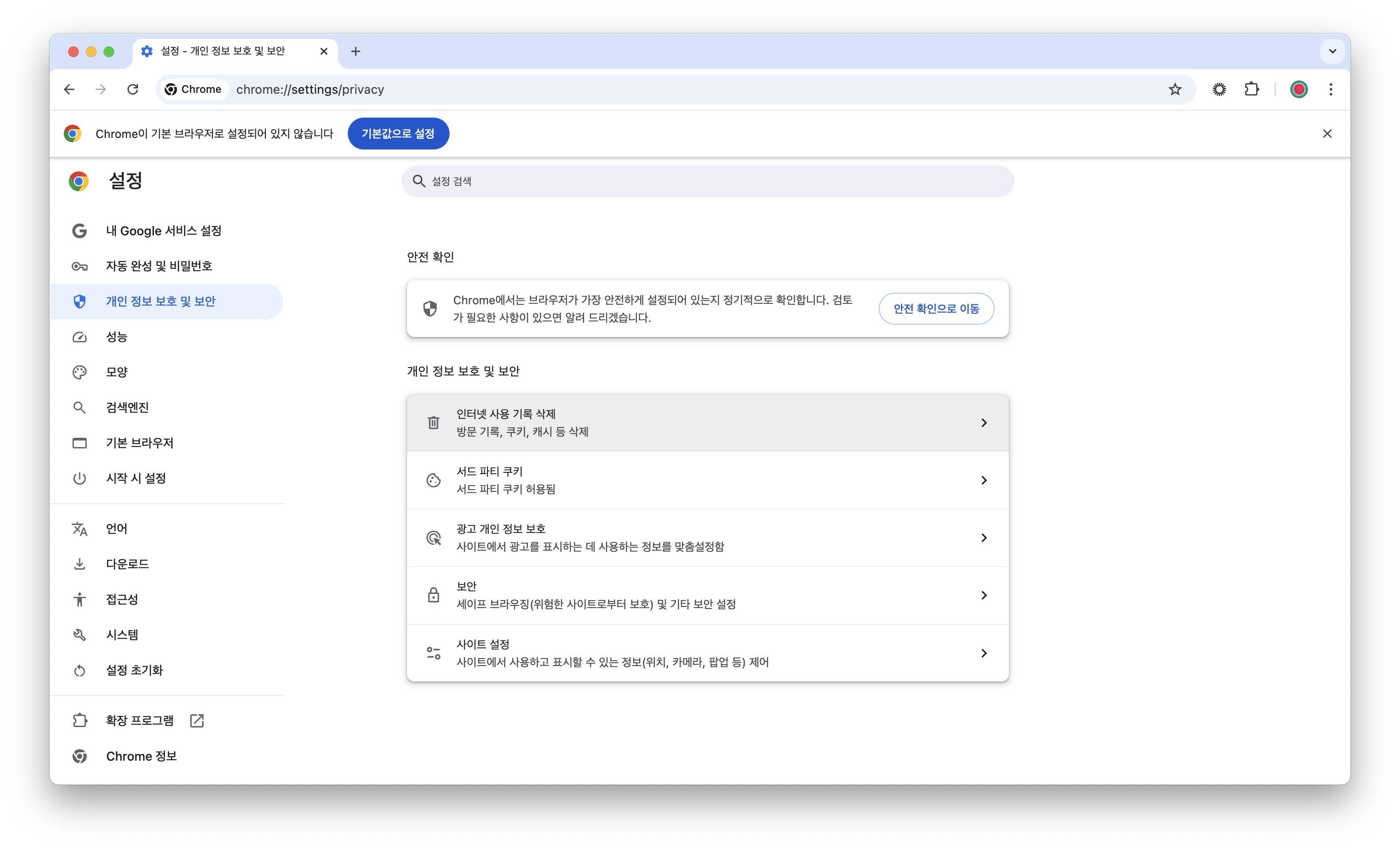Click the spiky extension icon beside the star
Image resolution: width=1400 pixels, height=850 pixels.
click(1219, 89)
